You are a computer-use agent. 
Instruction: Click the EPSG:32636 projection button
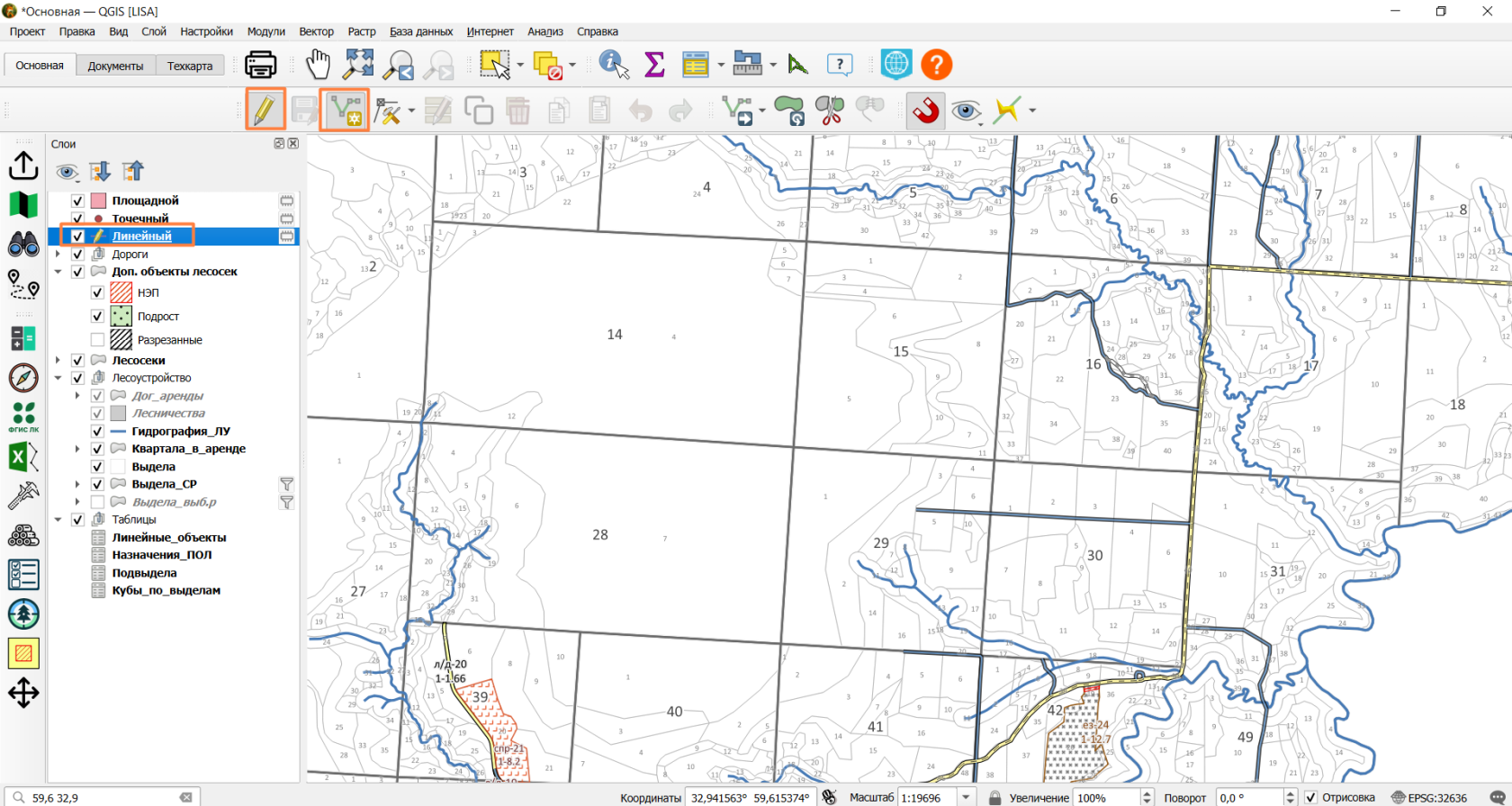(x=1429, y=797)
